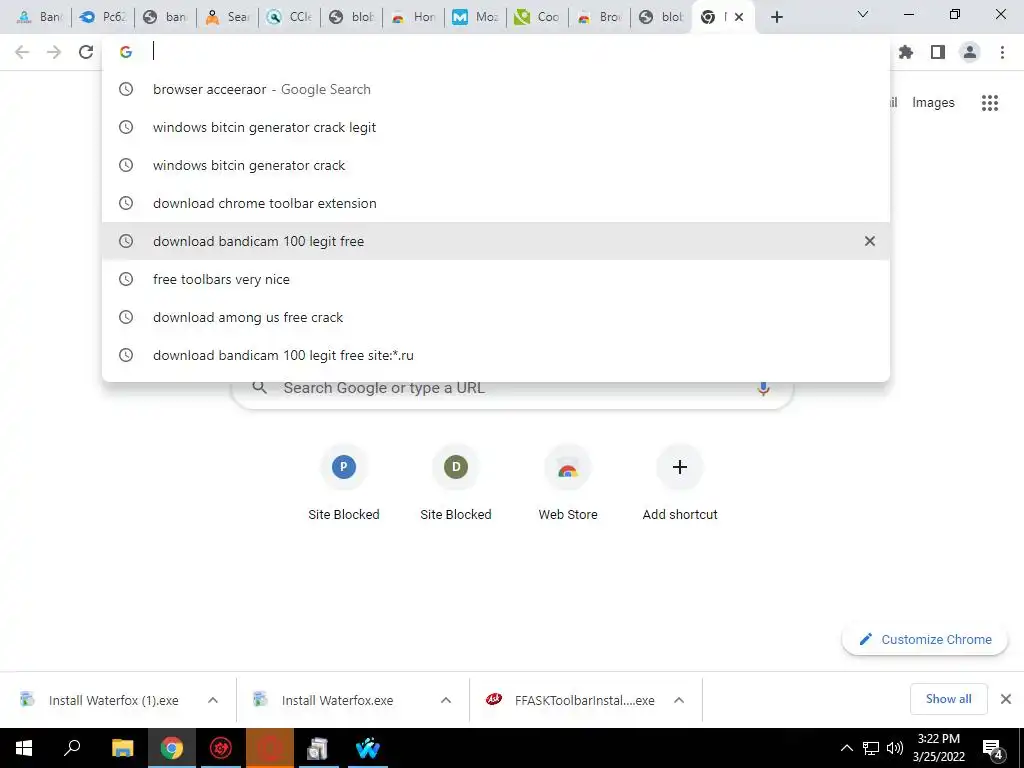Image resolution: width=1024 pixels, height=768 pixels.
Task: Open a new tab with plus button
Action: pos(776,17)
